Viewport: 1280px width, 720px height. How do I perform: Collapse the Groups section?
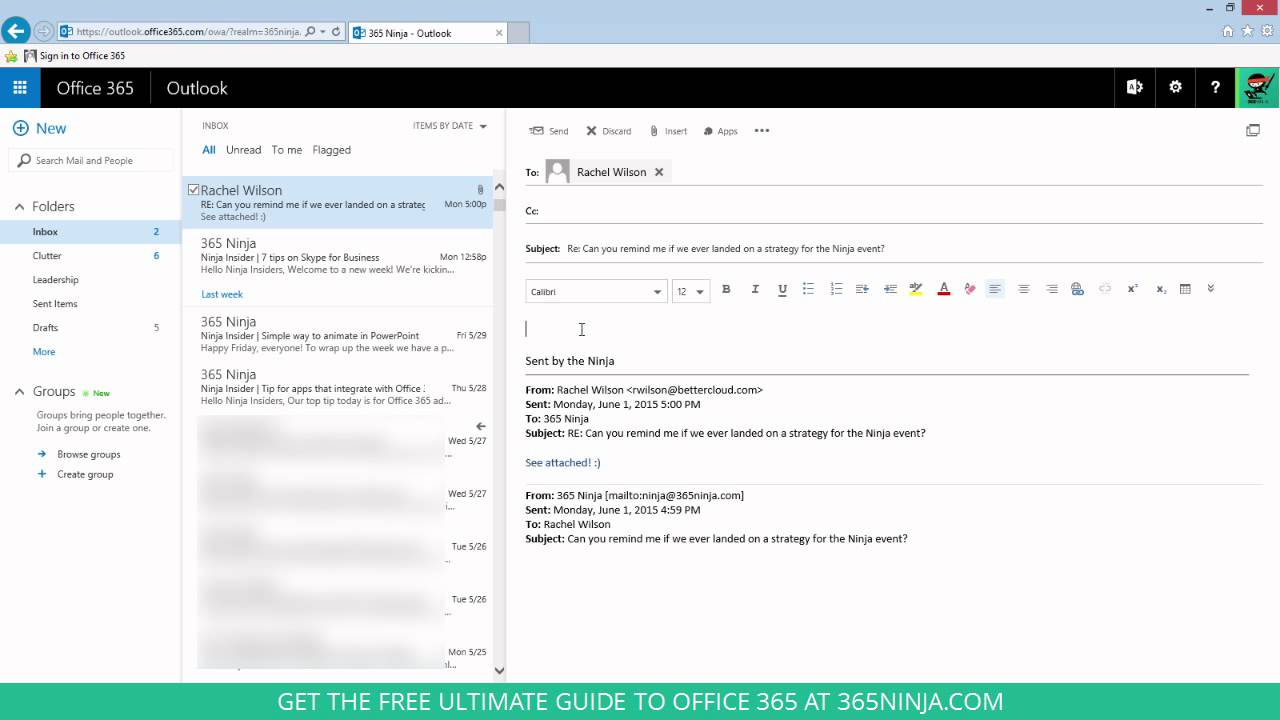pyautogui.click(x=19, y=392)
